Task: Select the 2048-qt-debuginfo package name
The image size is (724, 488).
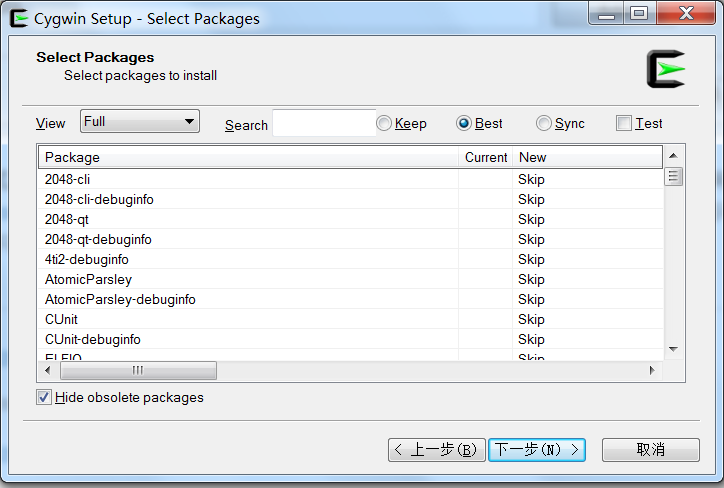Action: [x=98, y=239]
